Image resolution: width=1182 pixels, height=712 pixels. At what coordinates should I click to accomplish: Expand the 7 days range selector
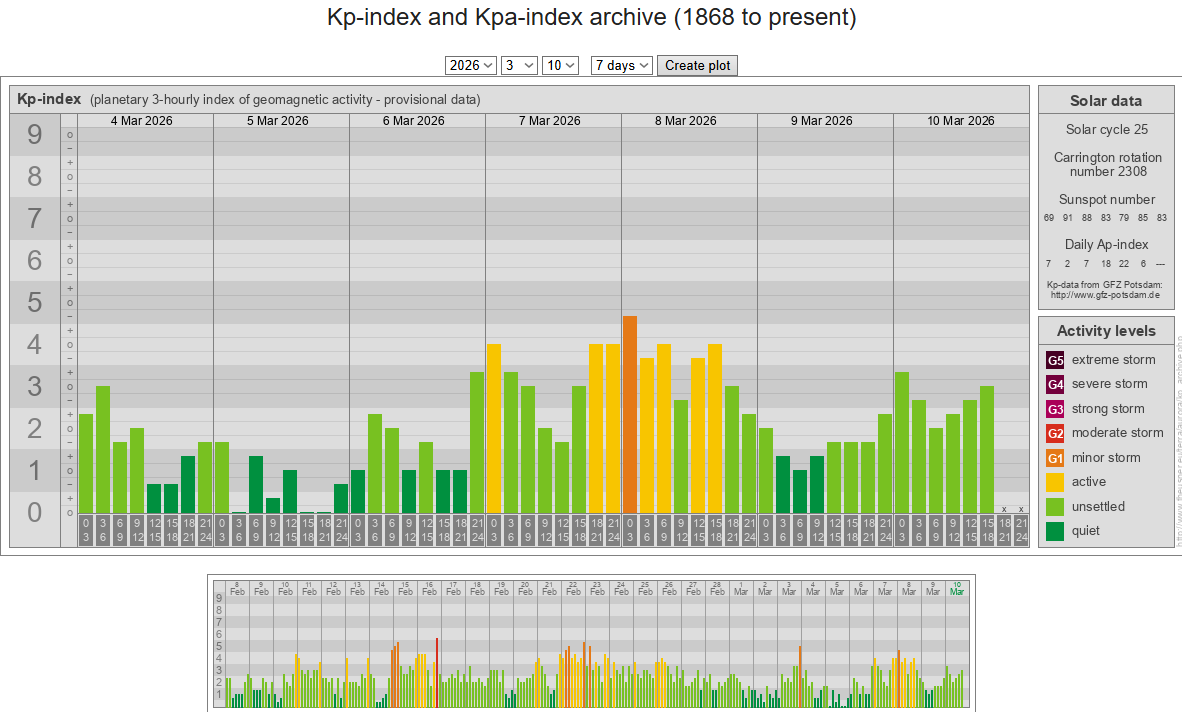click(622, 65)
